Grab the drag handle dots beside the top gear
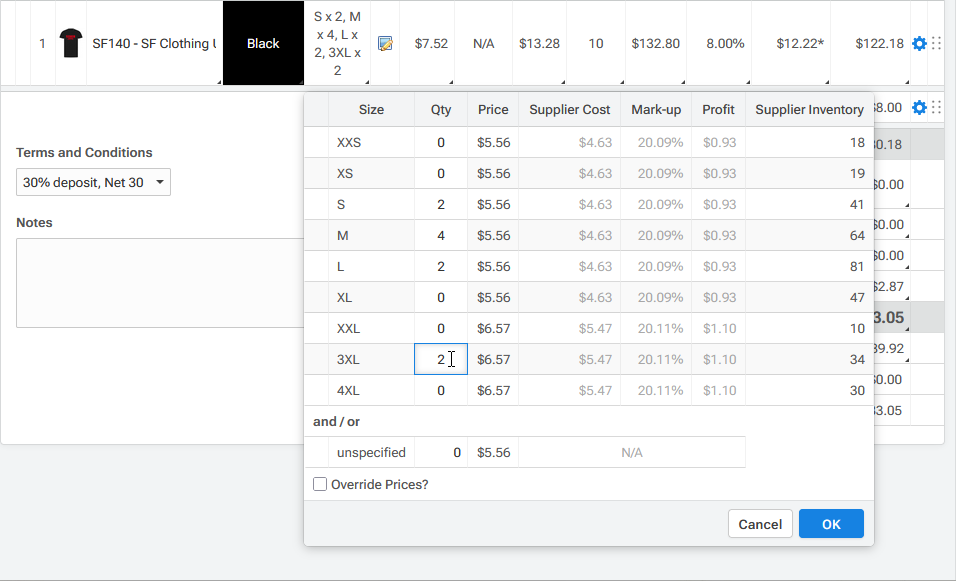Viewport: 956px width, 581px height. coord(938,42)
